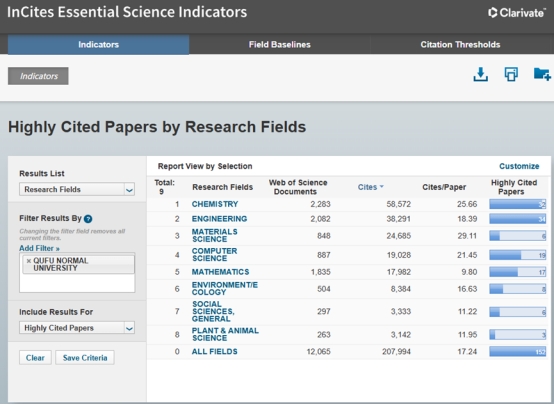
Task: Click the Save Criteria button
Action: click(x=85, y=358)
